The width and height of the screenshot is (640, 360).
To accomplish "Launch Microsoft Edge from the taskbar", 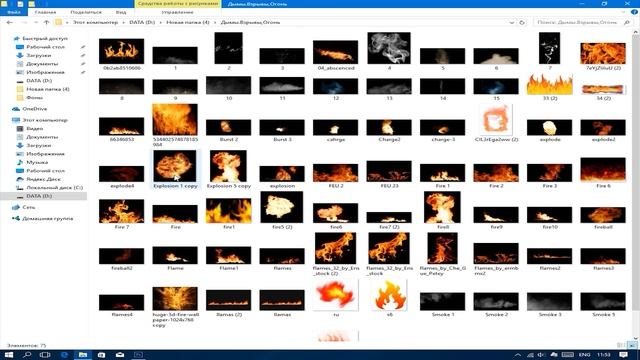I will pos(64,355).
